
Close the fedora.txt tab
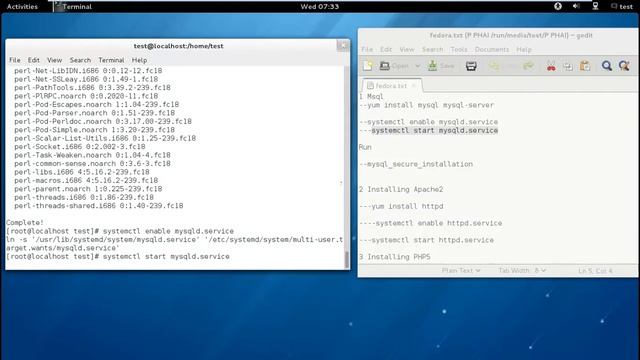tap(413, 86)
